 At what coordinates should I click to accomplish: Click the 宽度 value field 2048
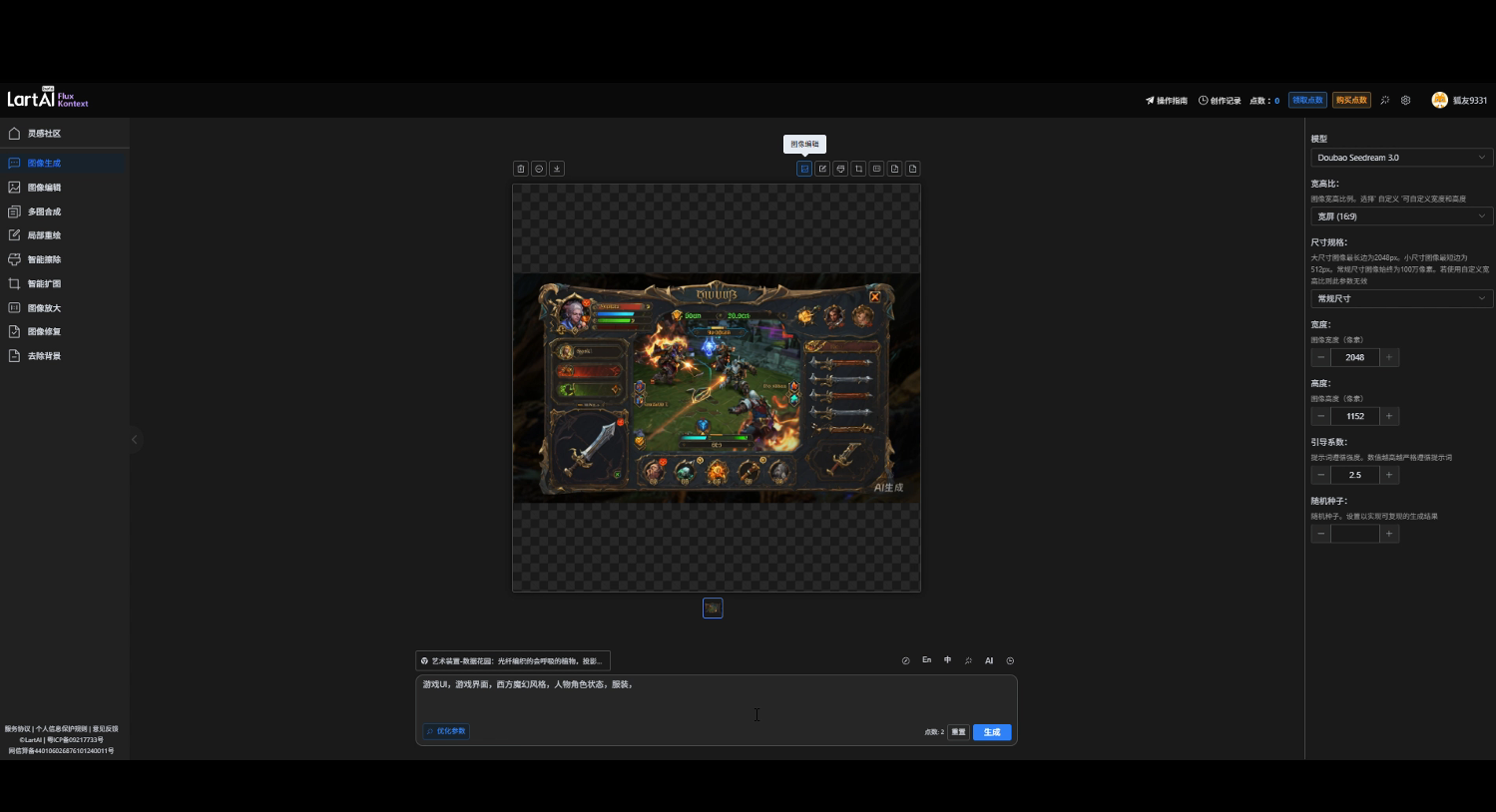pyautogui.click(x=1354, y=357)
